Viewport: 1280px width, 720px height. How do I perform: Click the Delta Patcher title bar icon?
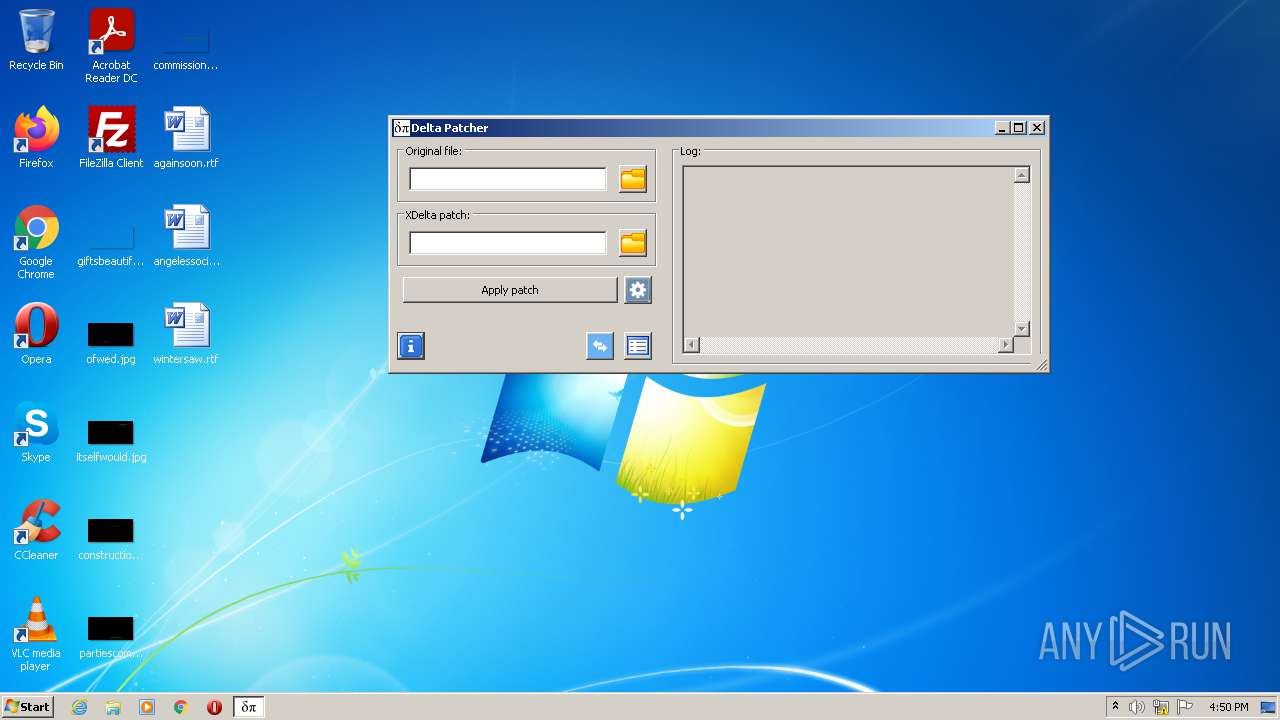(401, 128)
